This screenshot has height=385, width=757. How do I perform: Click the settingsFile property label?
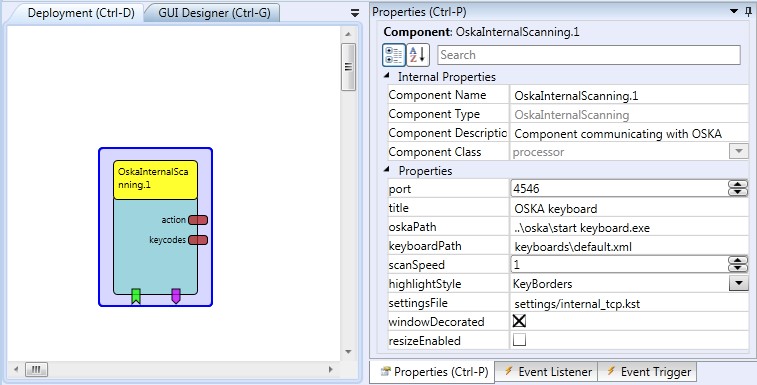click(418, 303)
